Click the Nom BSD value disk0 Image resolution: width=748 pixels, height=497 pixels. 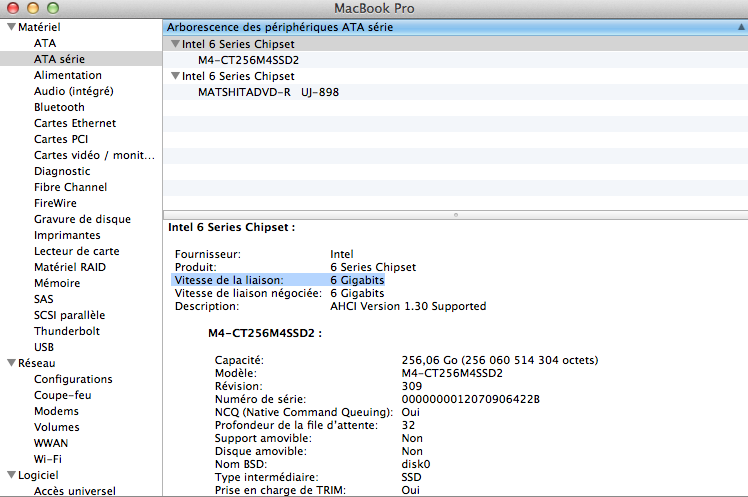click(x=416, y=464)
